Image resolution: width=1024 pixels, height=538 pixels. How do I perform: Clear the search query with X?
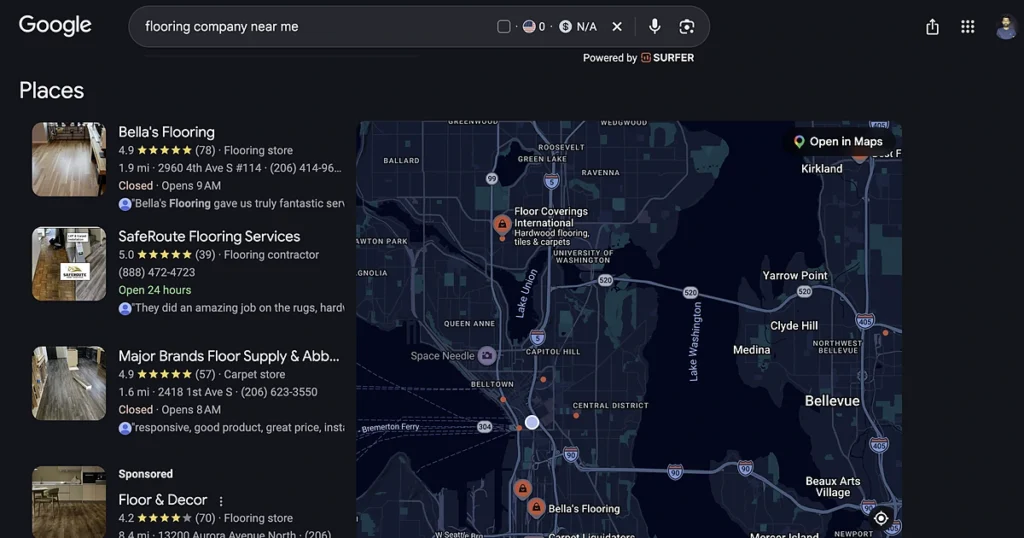[617, 27]
